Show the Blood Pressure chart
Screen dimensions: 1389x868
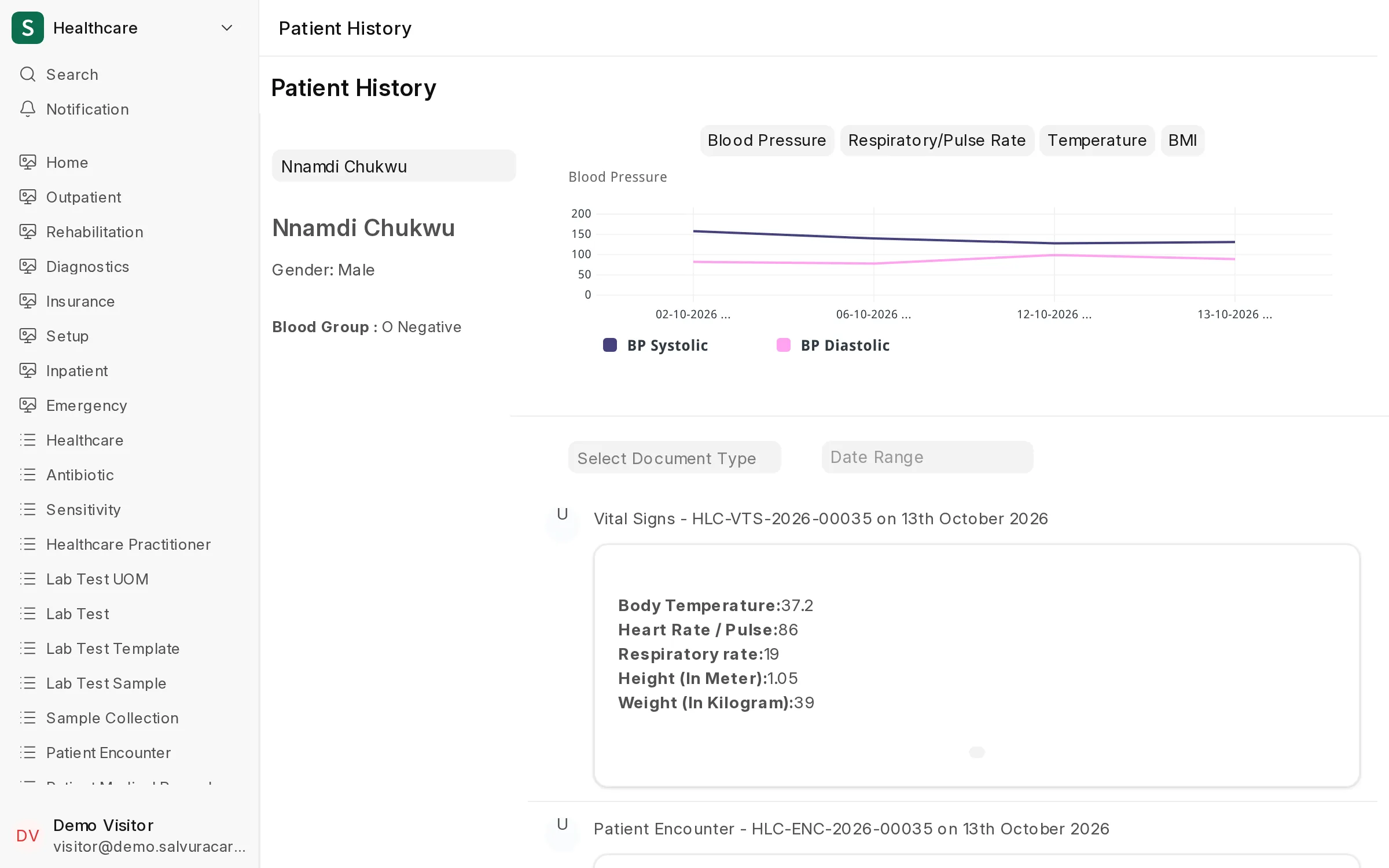767,141
